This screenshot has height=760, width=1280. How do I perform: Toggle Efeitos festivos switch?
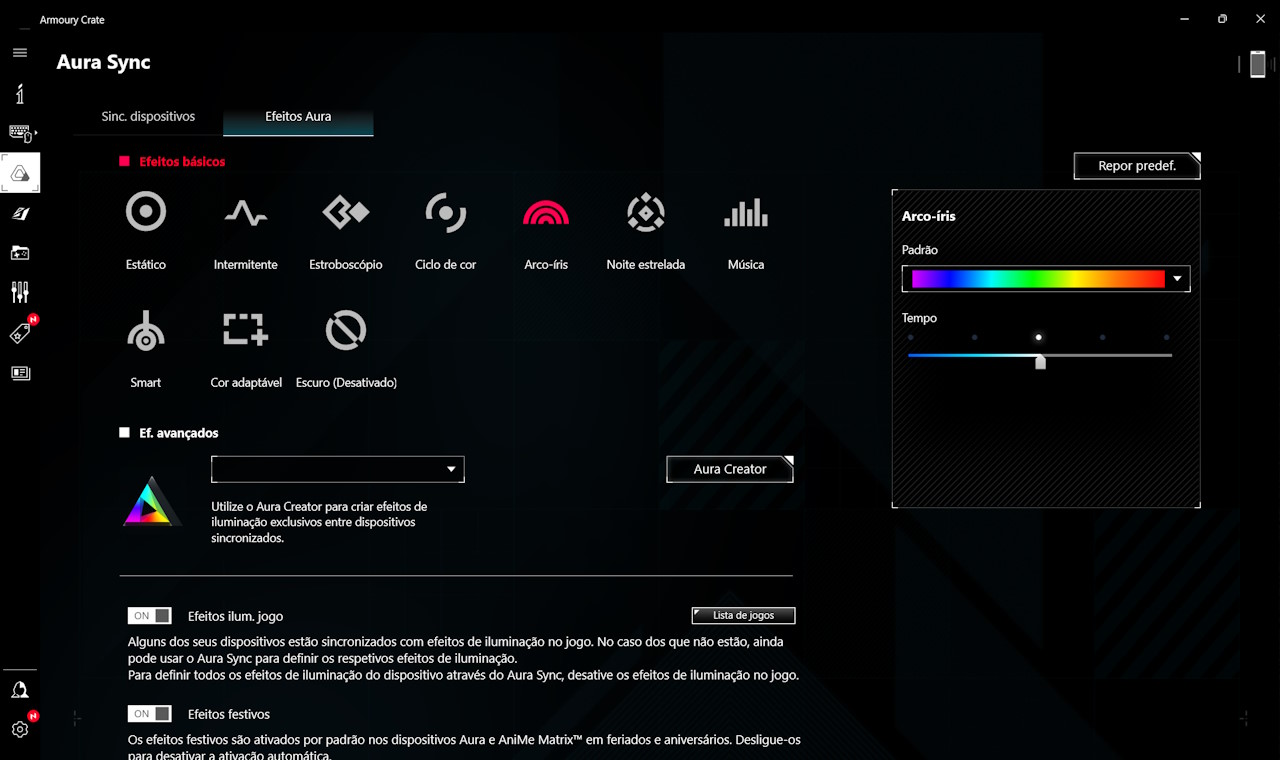click(x=149, y=714)
